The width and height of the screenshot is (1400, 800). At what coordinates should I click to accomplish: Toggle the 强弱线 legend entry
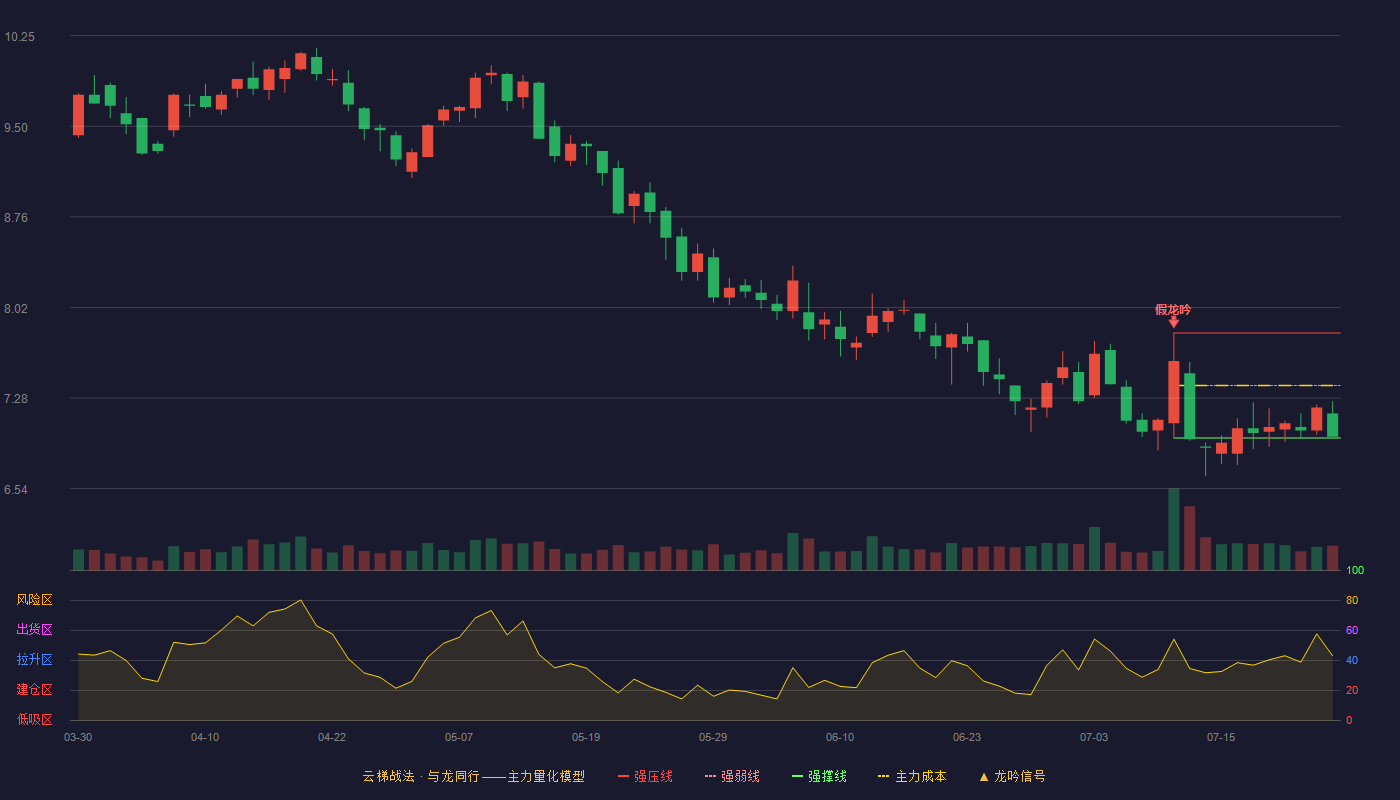point(732,776)
